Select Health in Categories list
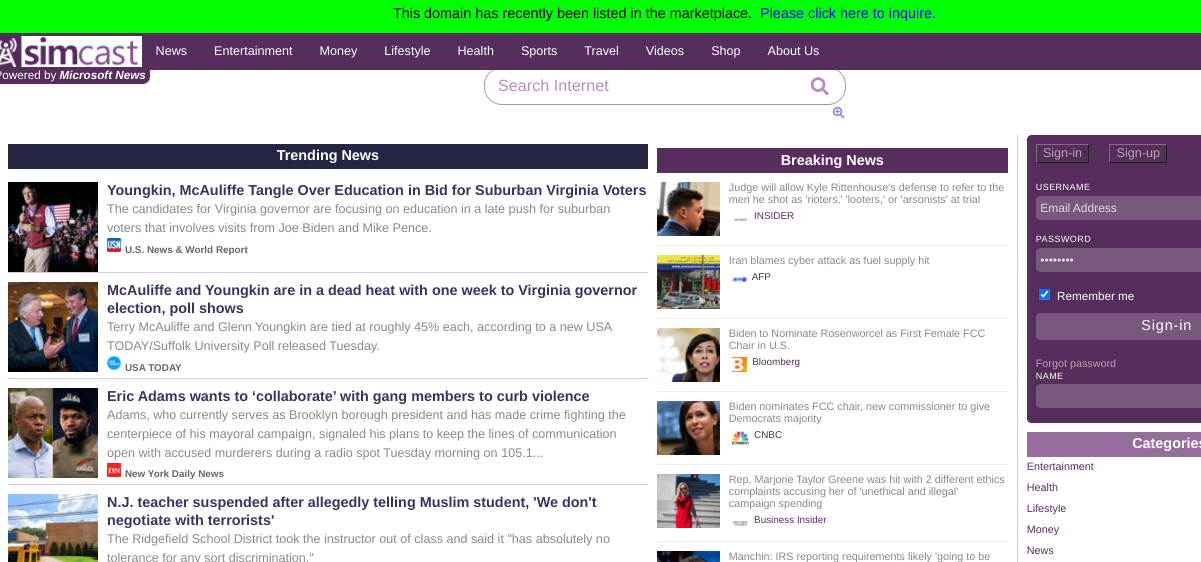Viewport: 1201px width, 562px height. (x=1042, y=487)
